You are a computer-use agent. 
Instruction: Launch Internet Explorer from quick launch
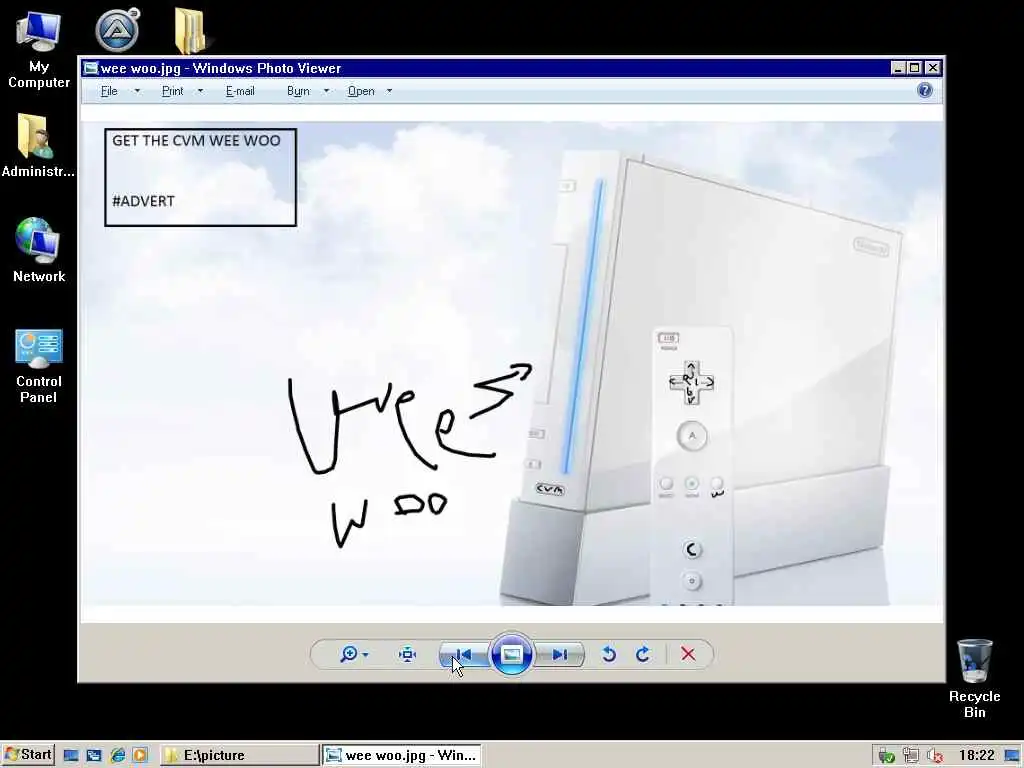coord(118,756)
